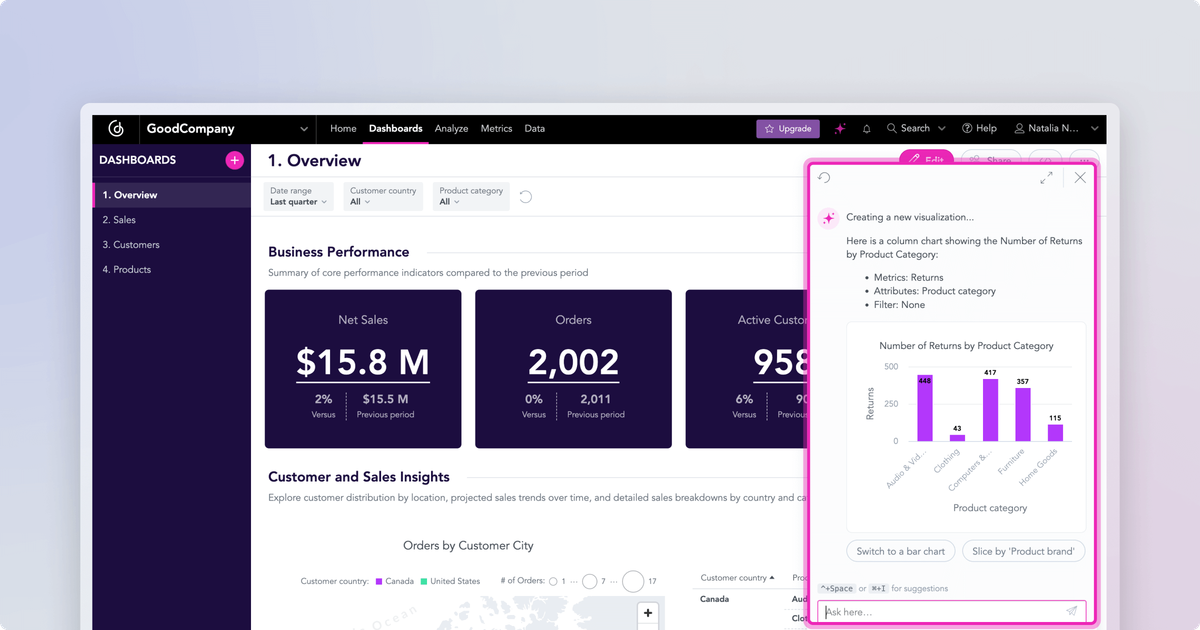Screen dimensions: 1200x630
Task: Open the Date range 'Last quarter' dropdown
Action: (298, 196)
